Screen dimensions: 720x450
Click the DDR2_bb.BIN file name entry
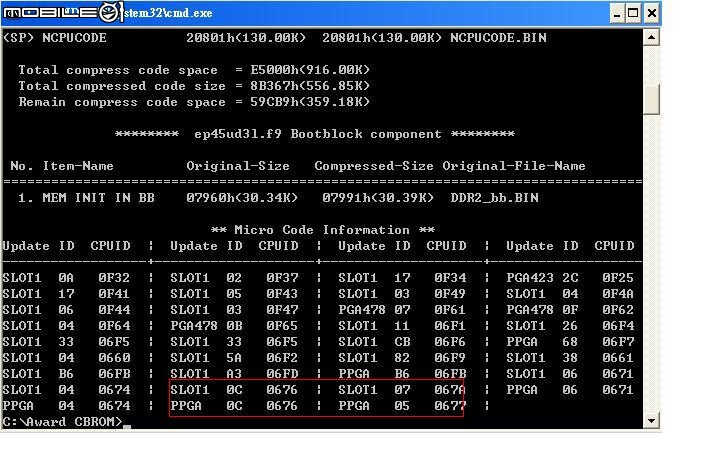point(494,198)
